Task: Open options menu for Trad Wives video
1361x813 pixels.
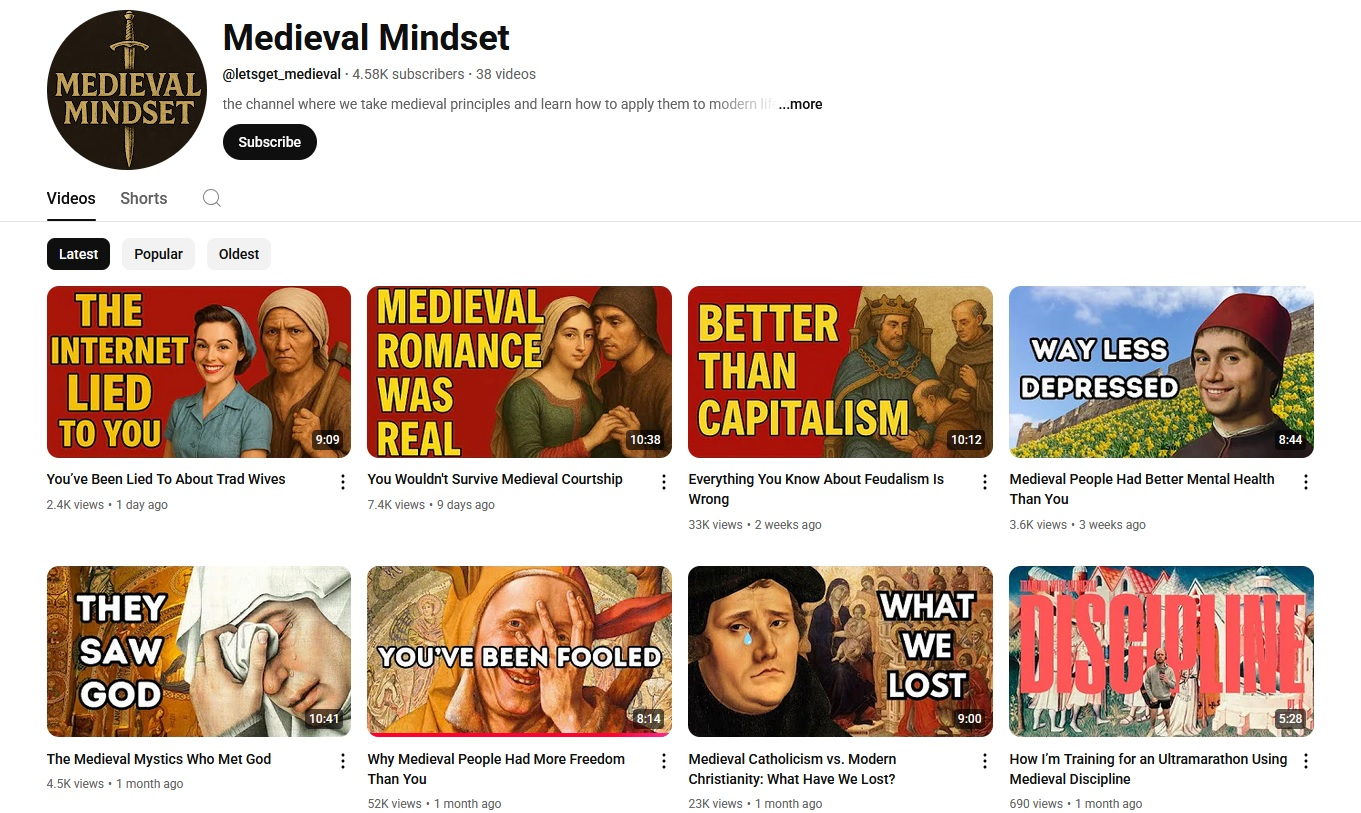Action: [x=343, y=482]
